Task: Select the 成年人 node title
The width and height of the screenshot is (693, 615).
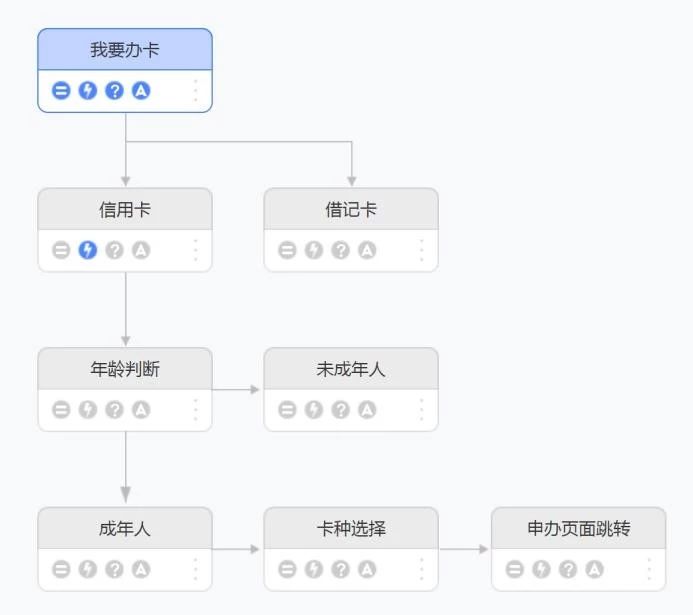Action: click(125, 528)
